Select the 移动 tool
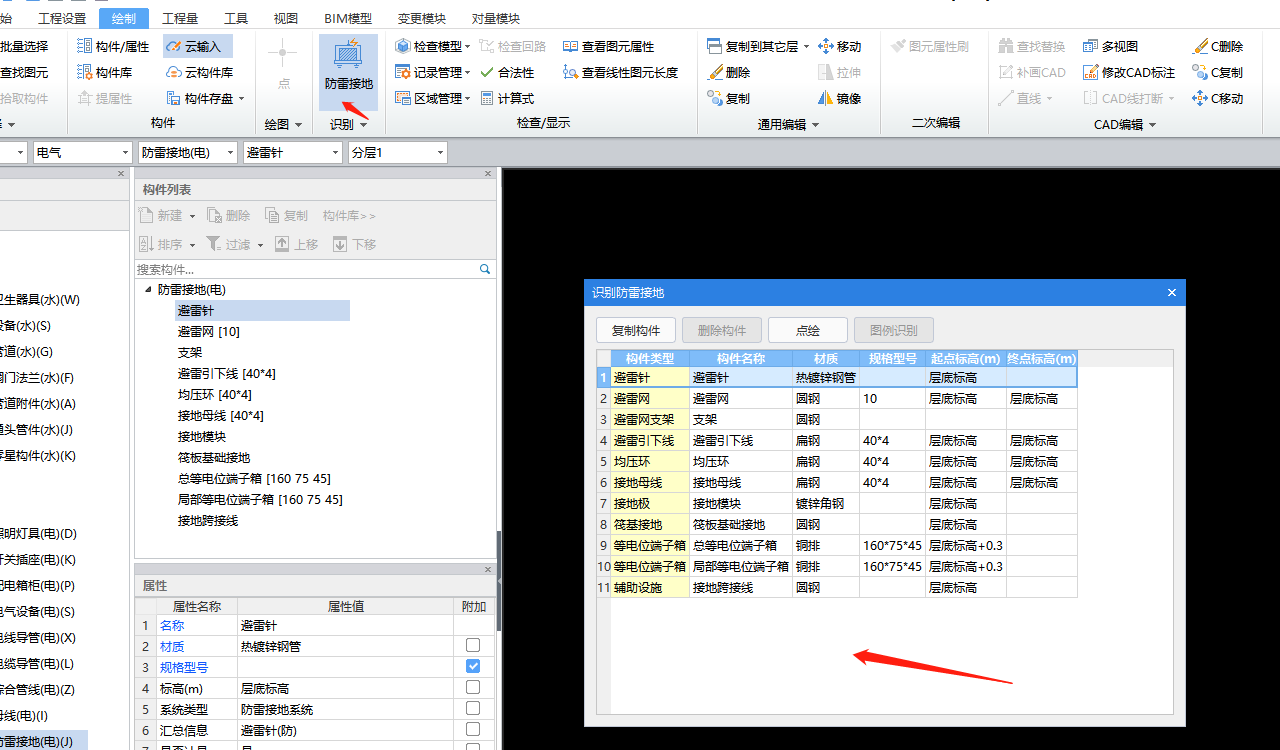This screenshot has width=1280, height=750. [x=839, y=46]
